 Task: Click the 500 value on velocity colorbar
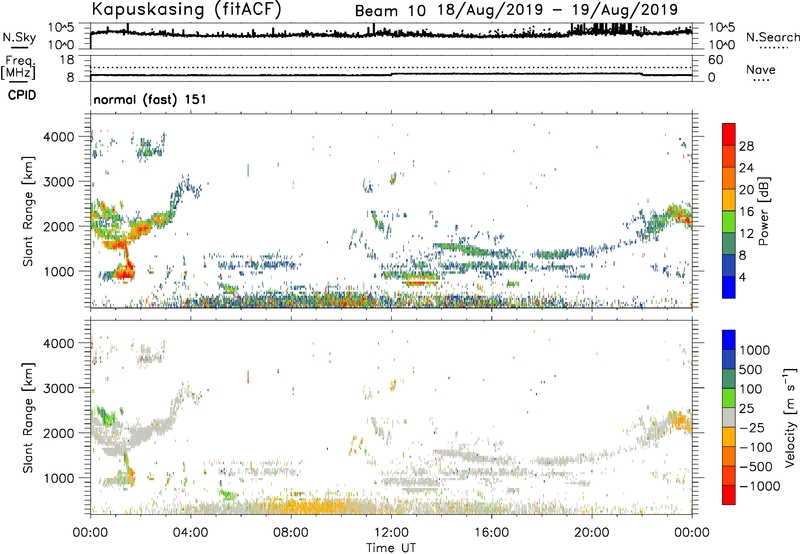(750, 369)
